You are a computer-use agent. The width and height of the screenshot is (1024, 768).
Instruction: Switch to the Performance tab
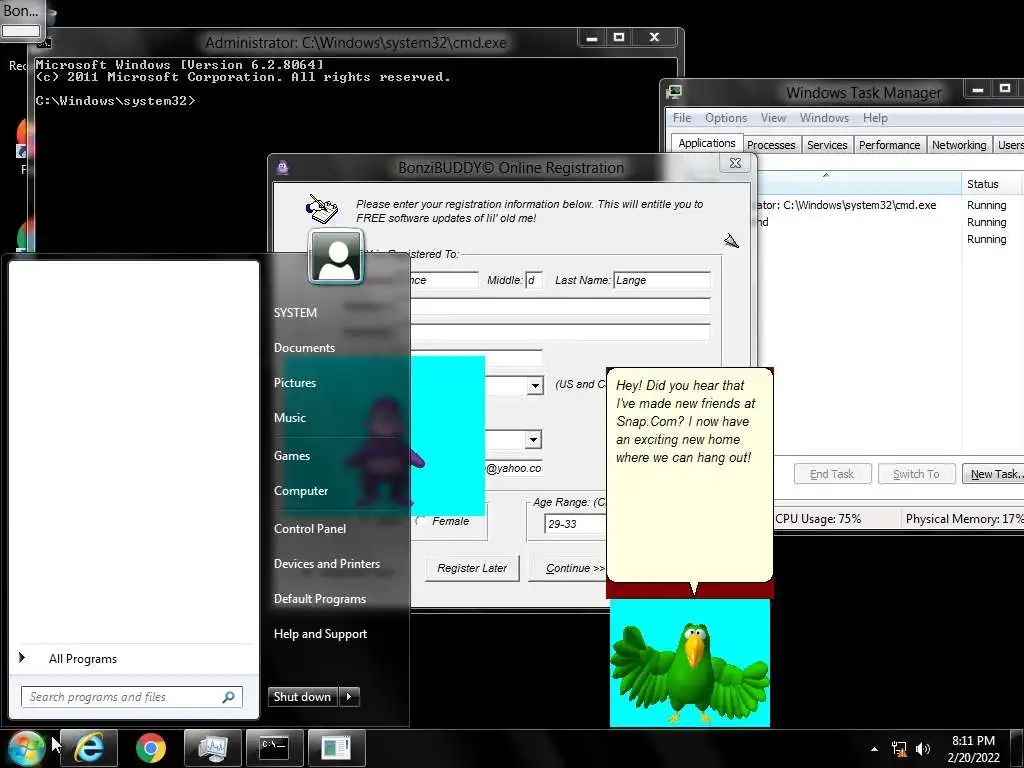pos(889,145)
